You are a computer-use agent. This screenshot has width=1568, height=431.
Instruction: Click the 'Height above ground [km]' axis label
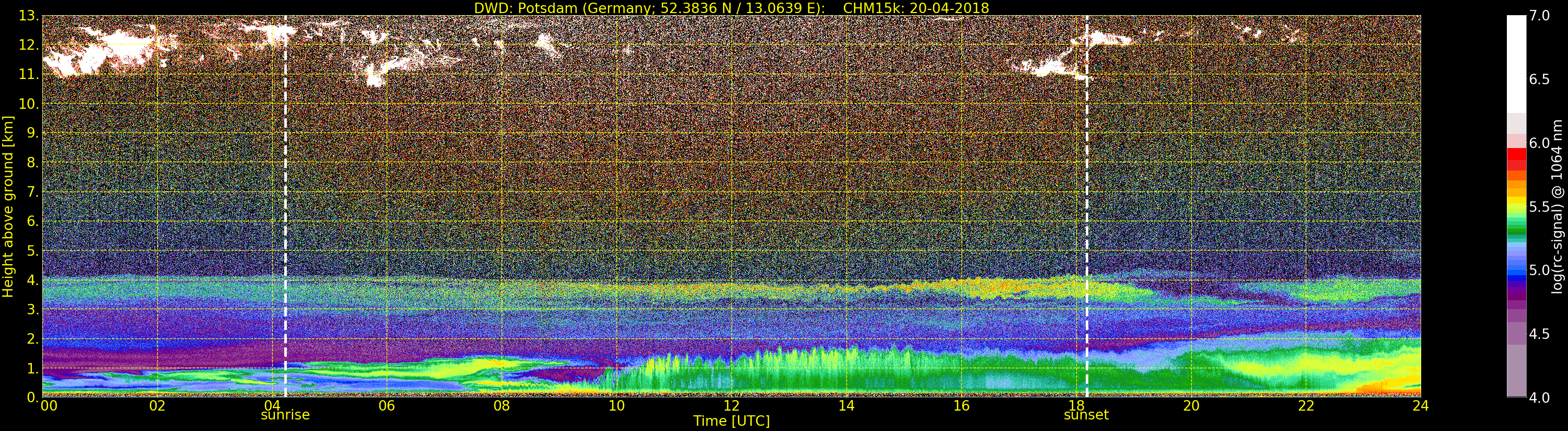(x=8, y=207)
